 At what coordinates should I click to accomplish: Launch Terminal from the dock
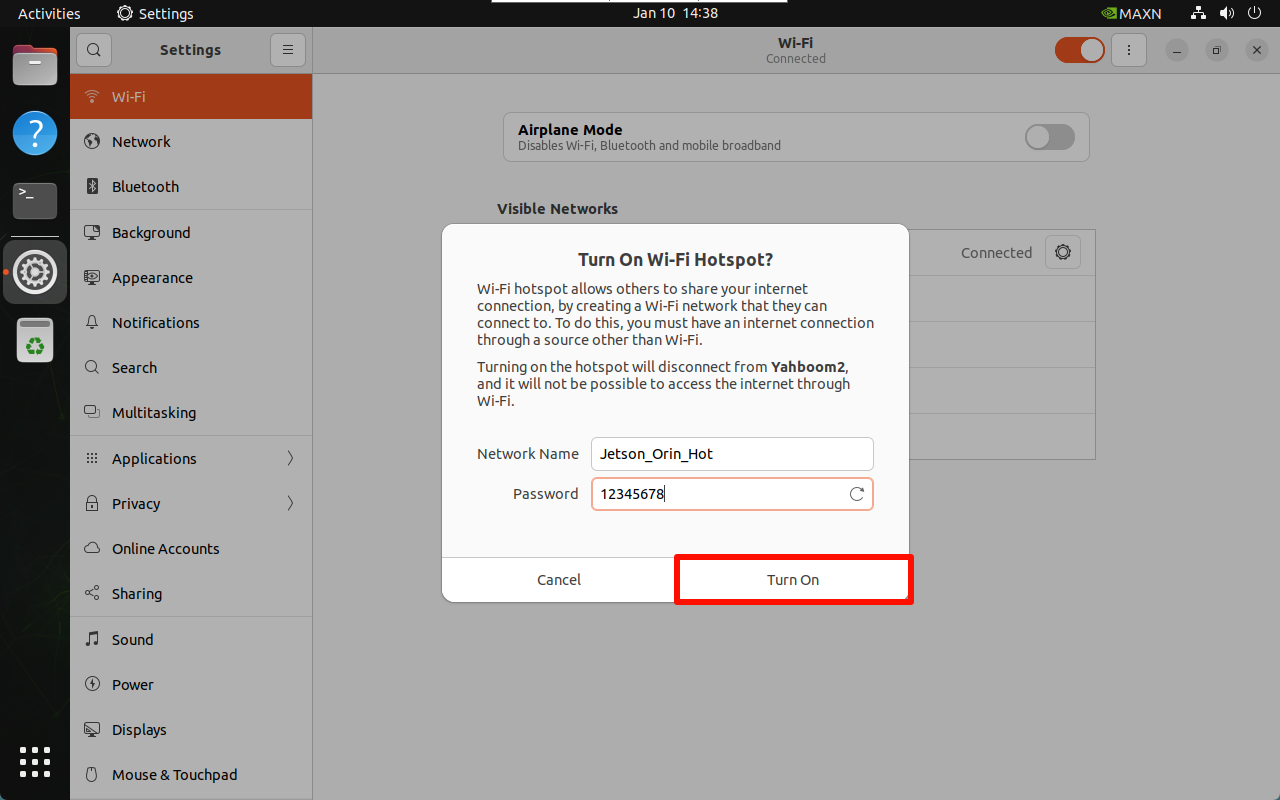click(x=35, y=200)
